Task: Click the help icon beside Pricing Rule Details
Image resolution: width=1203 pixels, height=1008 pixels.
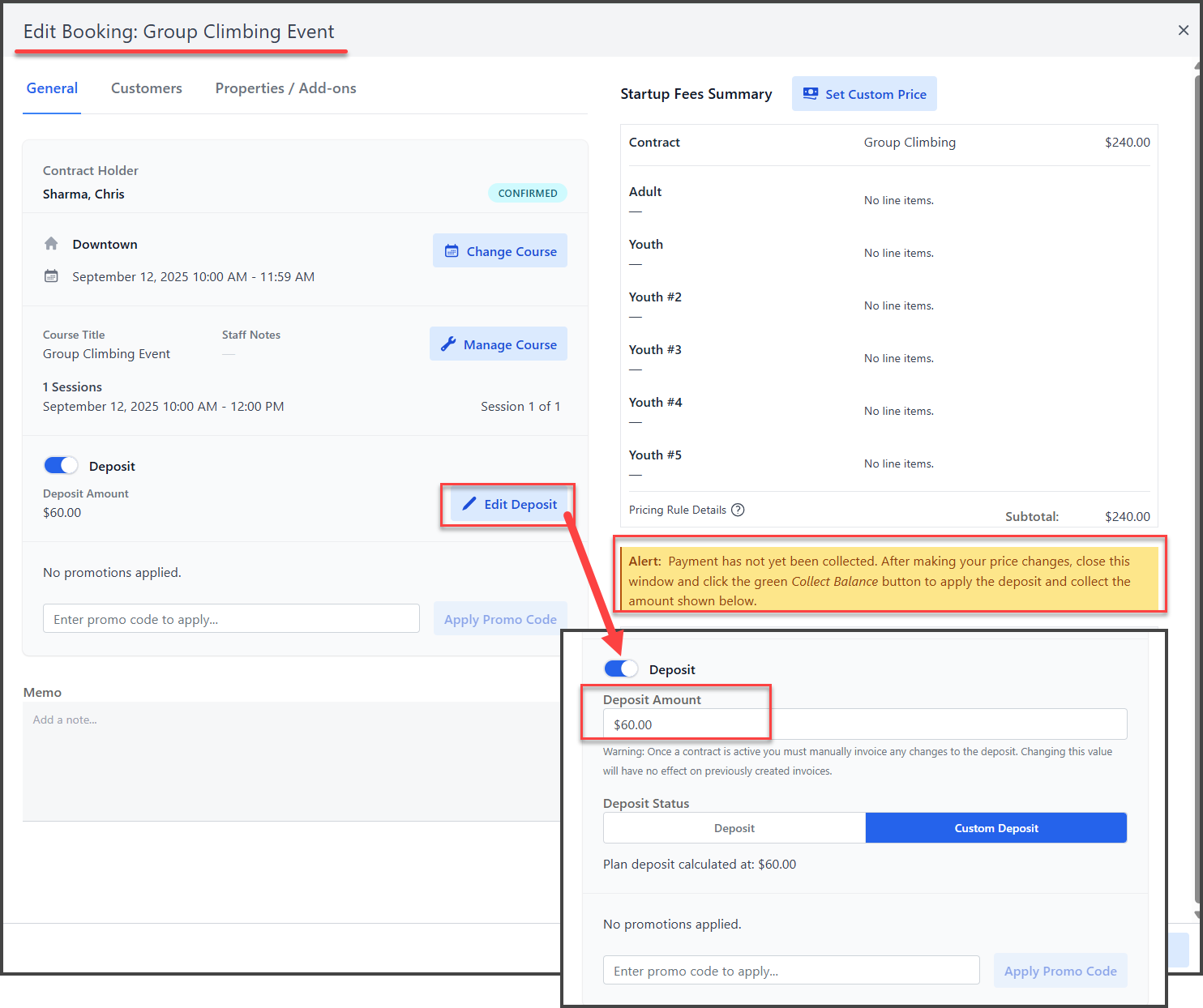Action: coord(738,510)
